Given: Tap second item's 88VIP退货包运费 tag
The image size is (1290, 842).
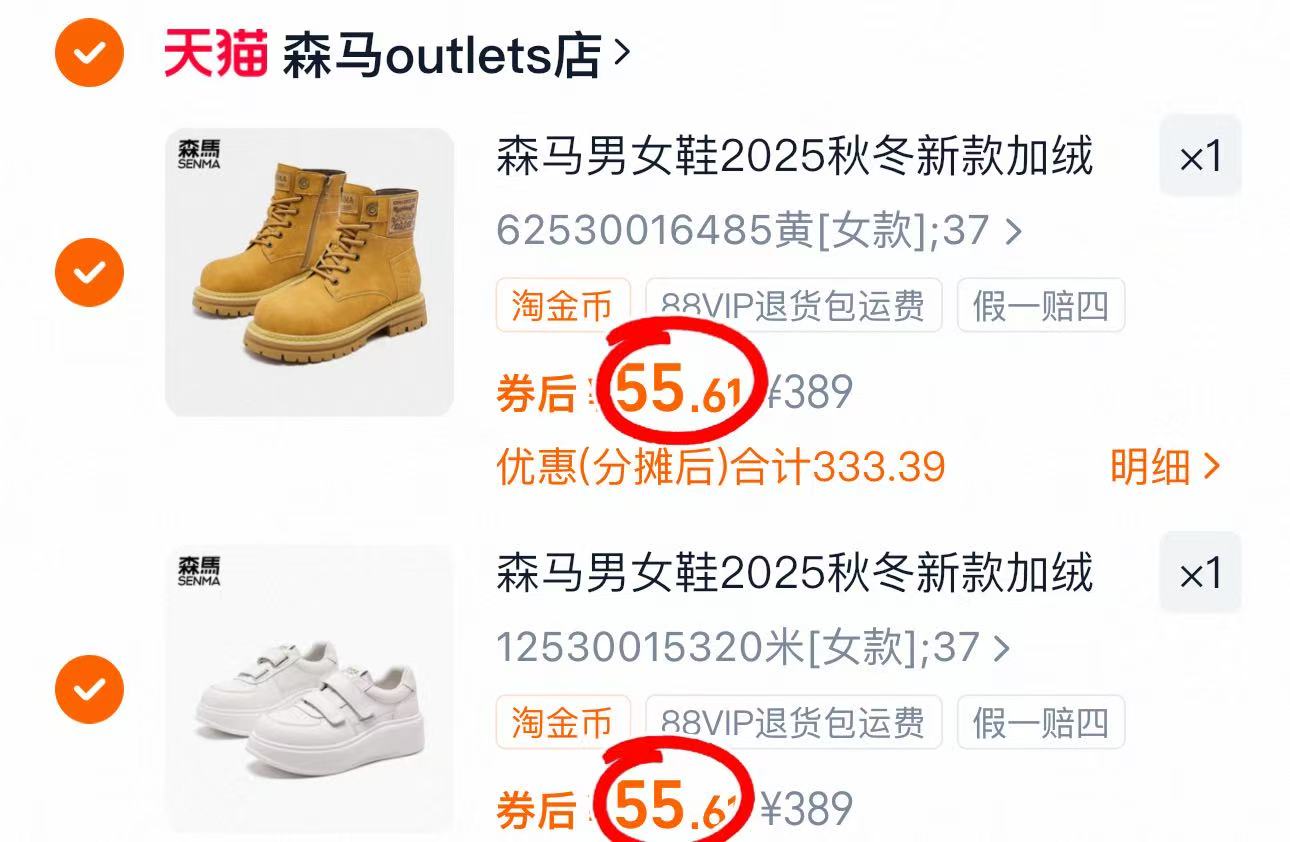Looking at the screenshot, I should pyautogui.click(x=794, y=722).
